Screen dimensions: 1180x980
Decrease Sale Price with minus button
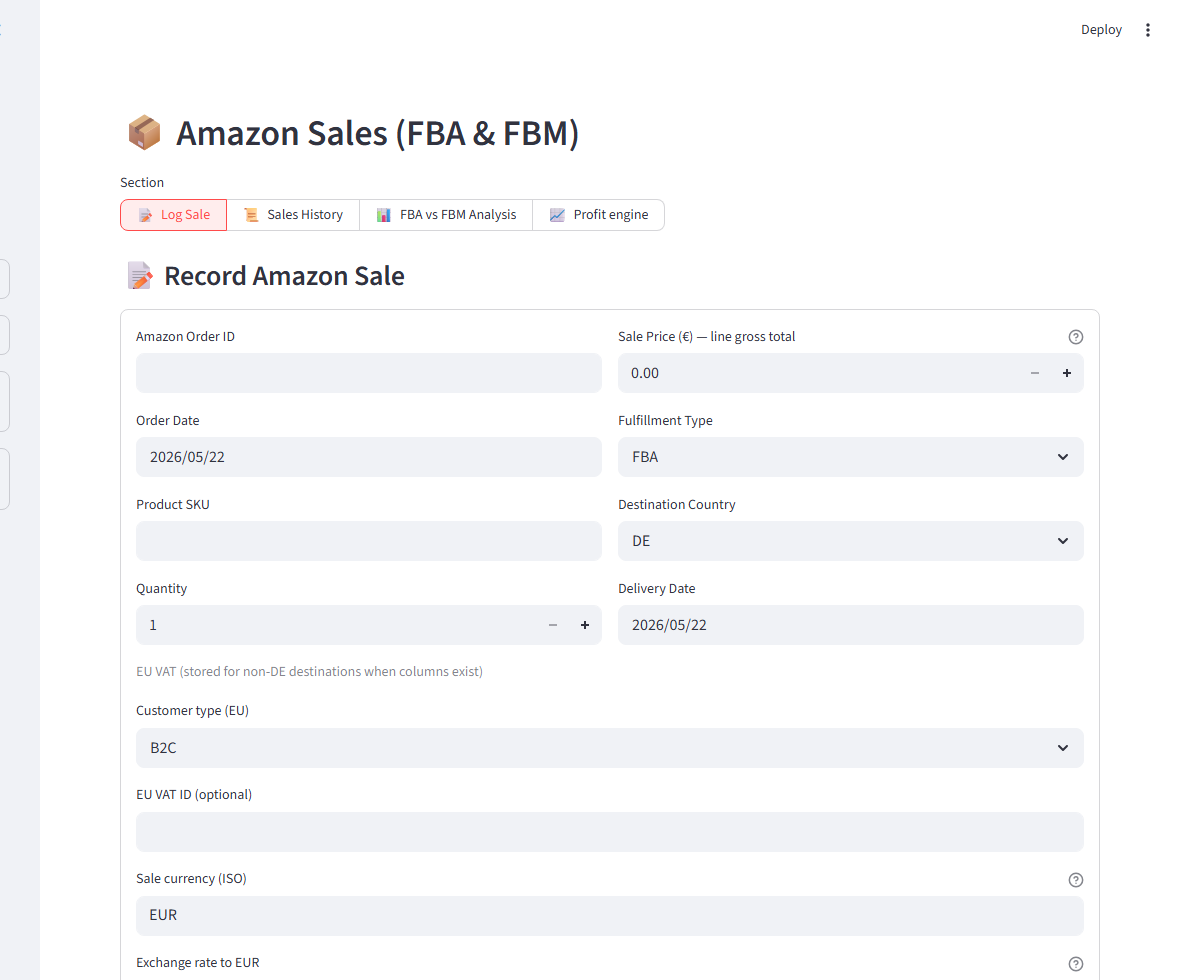[x=1035, y=373]
